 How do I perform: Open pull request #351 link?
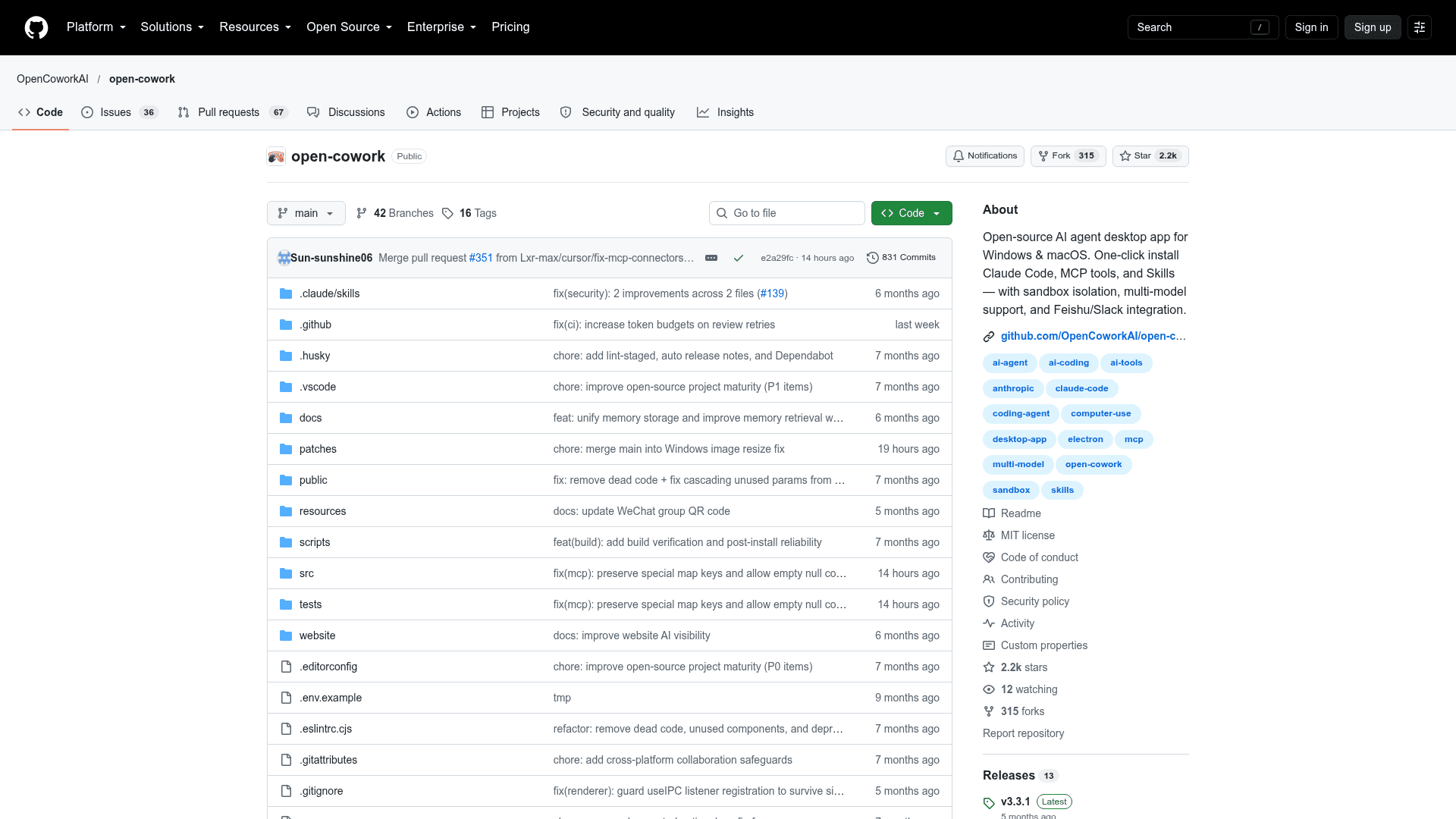[x=481, y=258]
